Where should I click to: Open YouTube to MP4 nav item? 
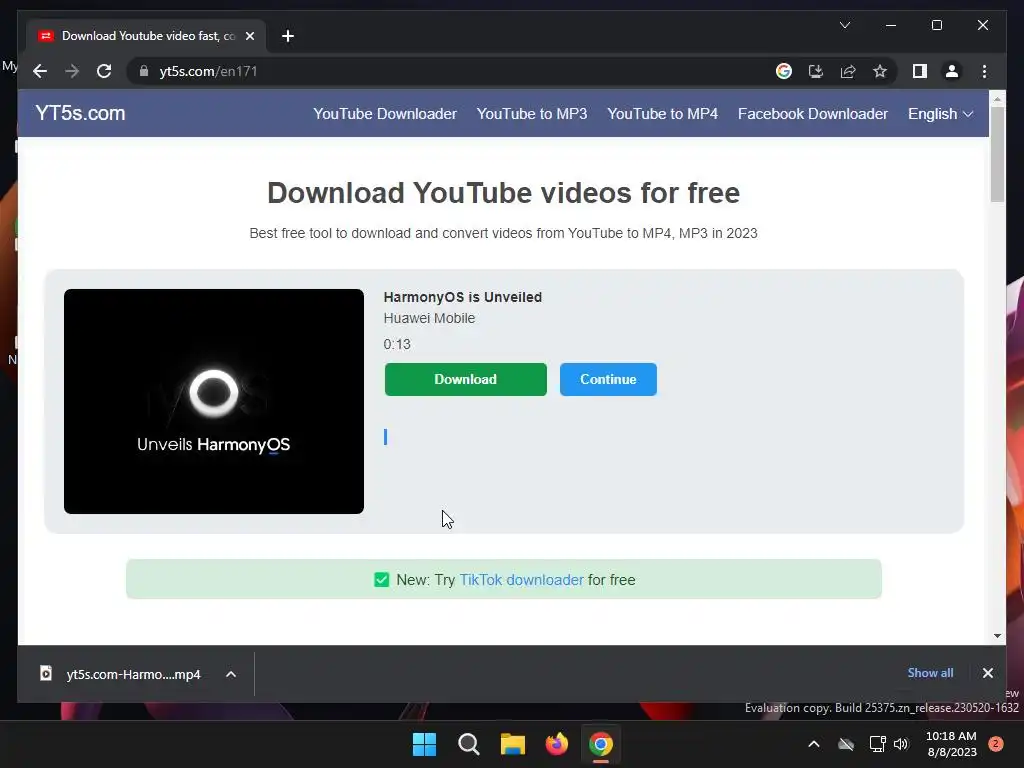(x=662, y=114)
